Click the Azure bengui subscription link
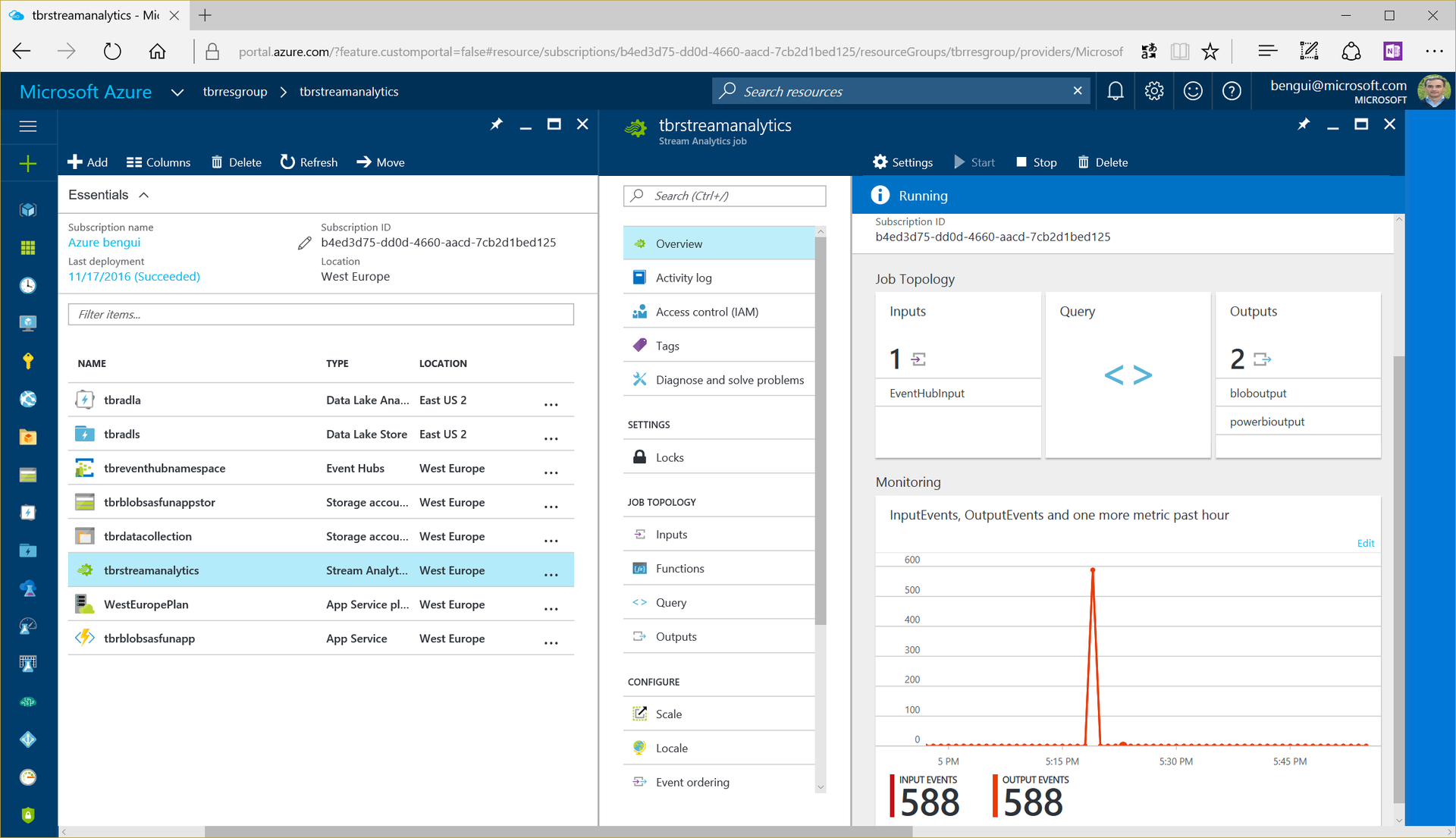Screen dimensions: 1456x838 click(x=104, y=243)
